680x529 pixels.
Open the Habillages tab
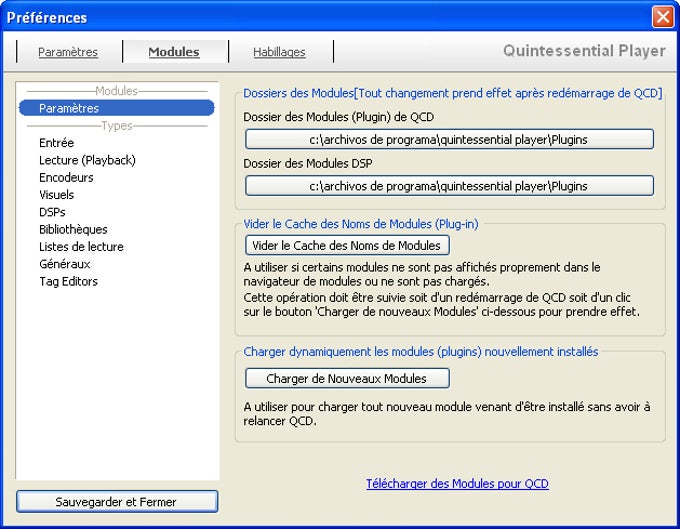click(279, 52)
